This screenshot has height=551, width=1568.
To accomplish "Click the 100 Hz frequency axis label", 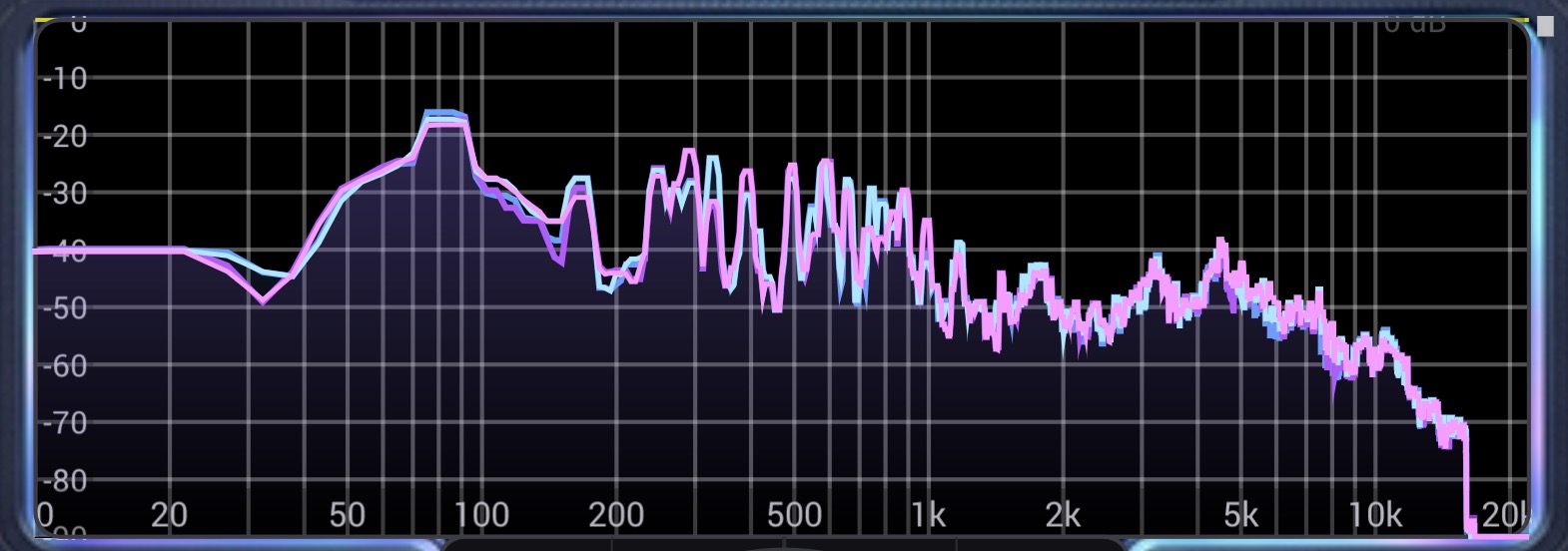I will point(481,515).
